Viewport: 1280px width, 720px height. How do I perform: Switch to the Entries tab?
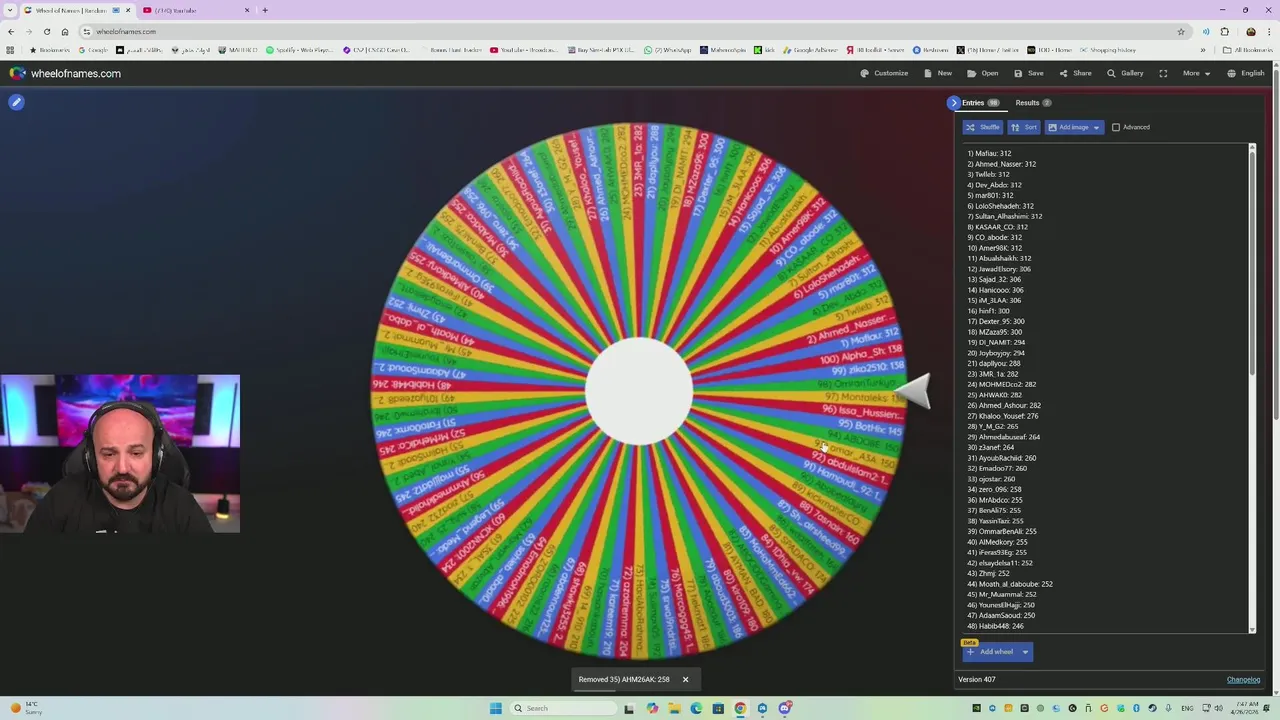pyautogui.click(x=979, y=103)
